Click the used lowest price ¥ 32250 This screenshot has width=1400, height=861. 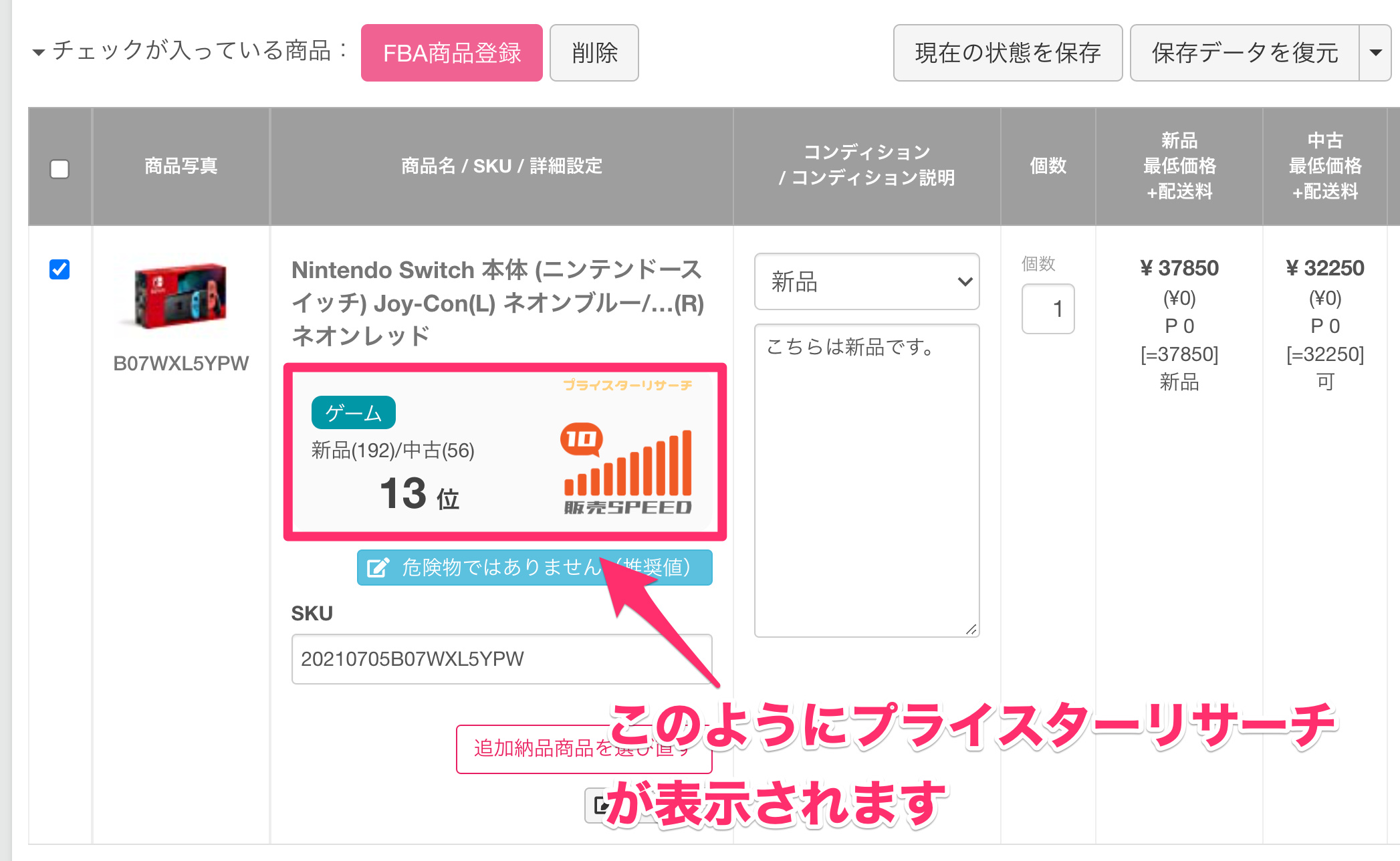[1324, 268]
